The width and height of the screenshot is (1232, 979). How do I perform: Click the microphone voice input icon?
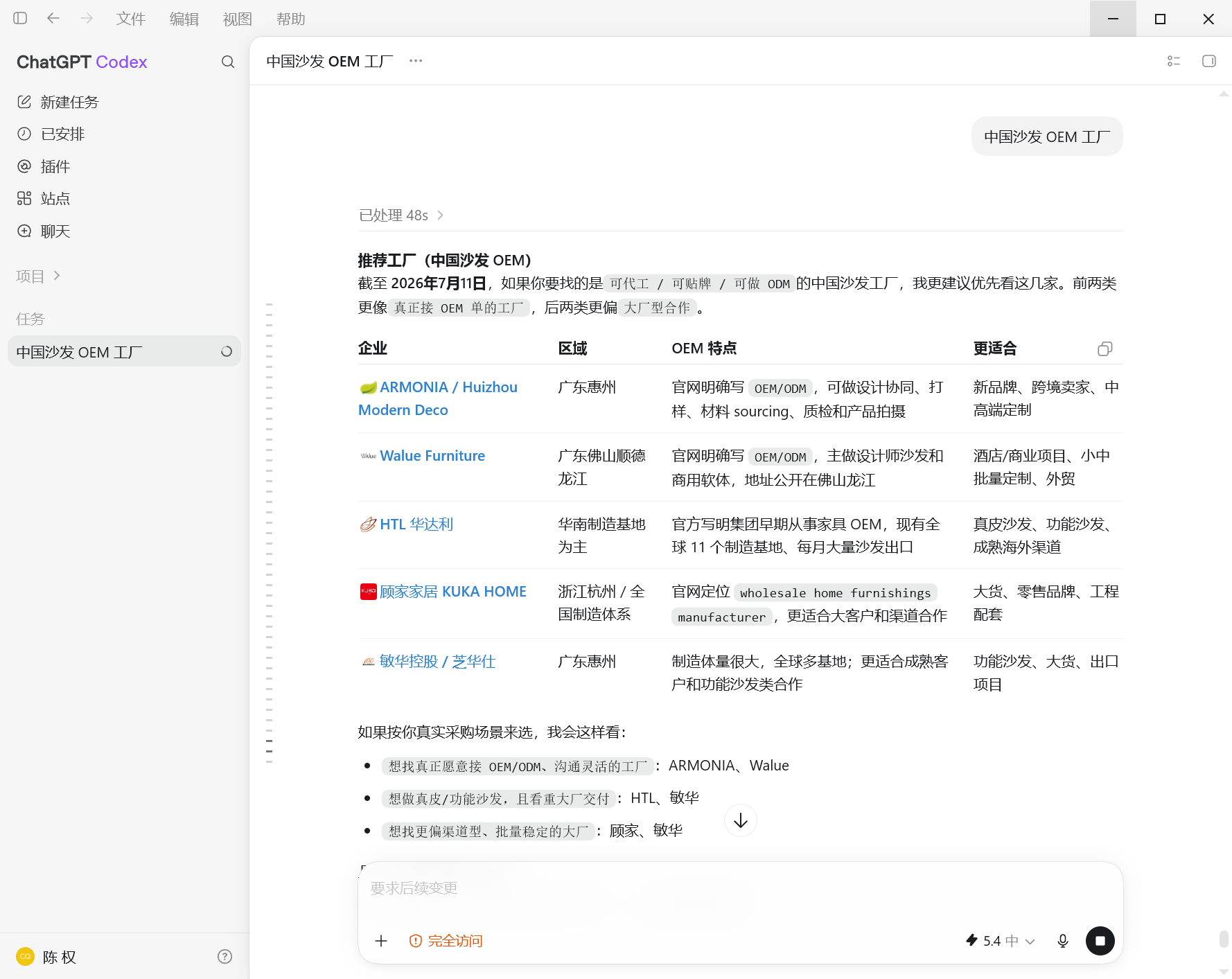[1063, 941]
